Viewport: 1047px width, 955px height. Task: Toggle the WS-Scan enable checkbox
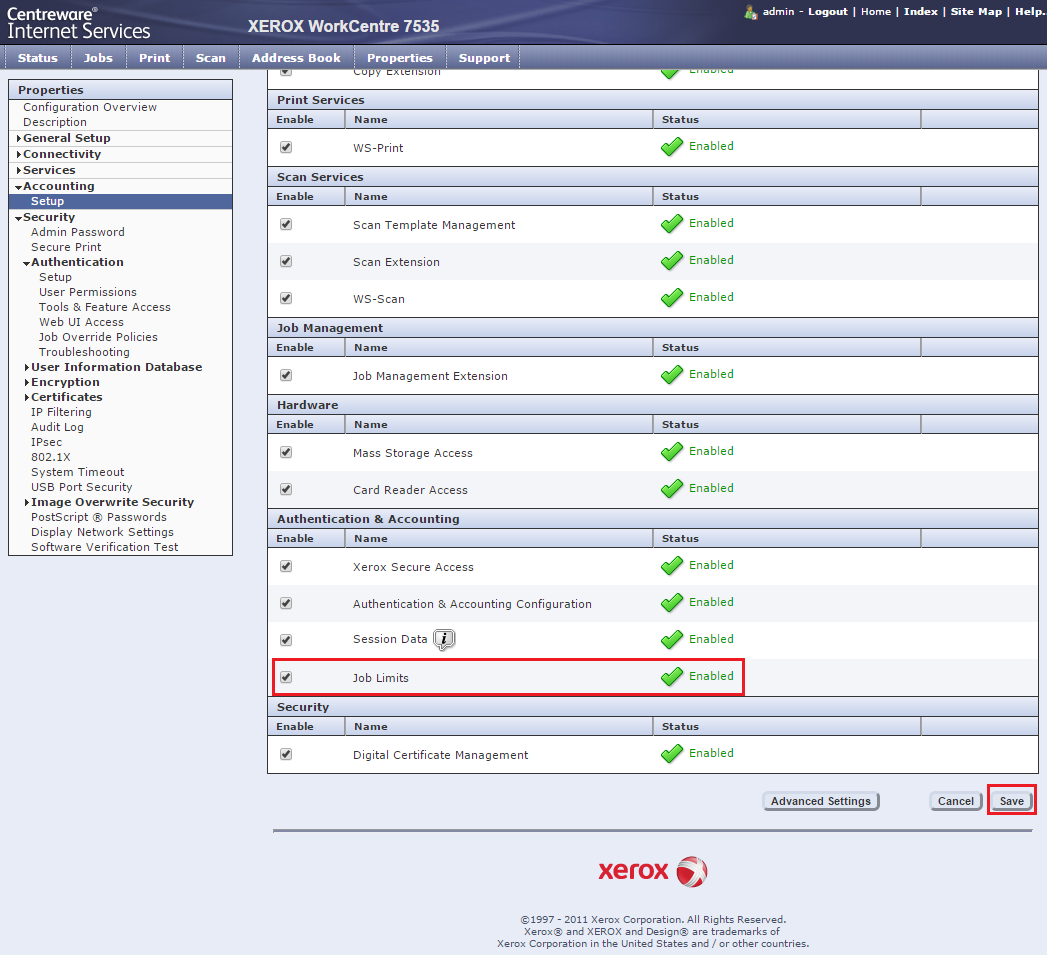click(x=286, y=299)
